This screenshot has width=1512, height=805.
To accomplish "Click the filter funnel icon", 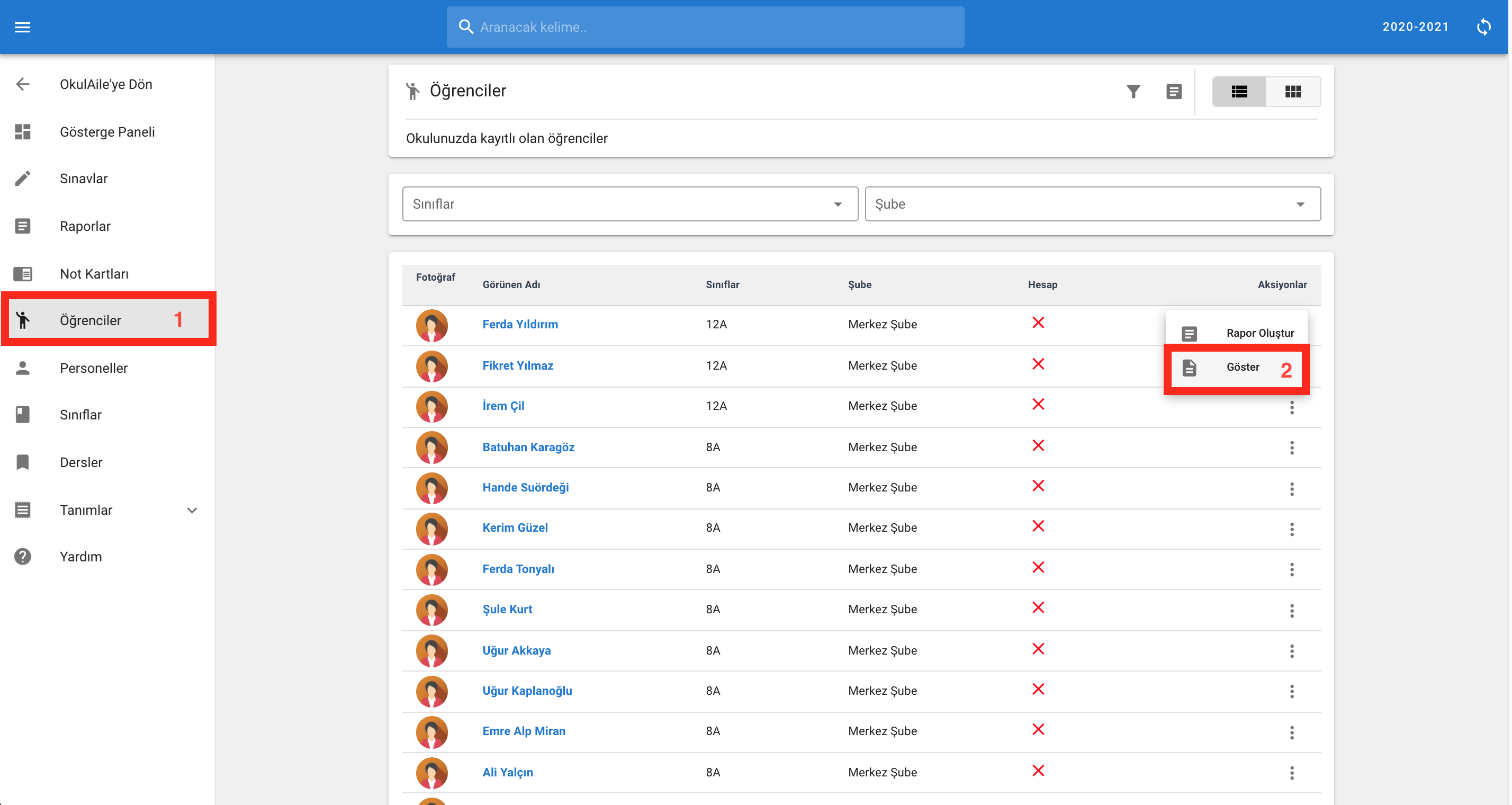I will click(x=1133, y=92).
